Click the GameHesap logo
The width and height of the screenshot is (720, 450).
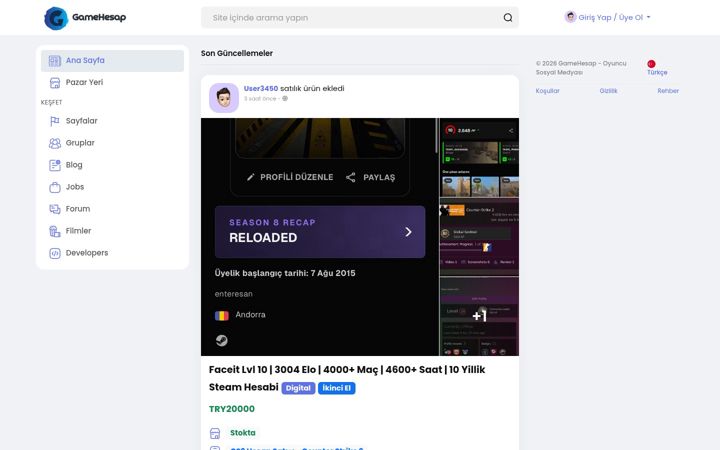(x=85, y=18)
